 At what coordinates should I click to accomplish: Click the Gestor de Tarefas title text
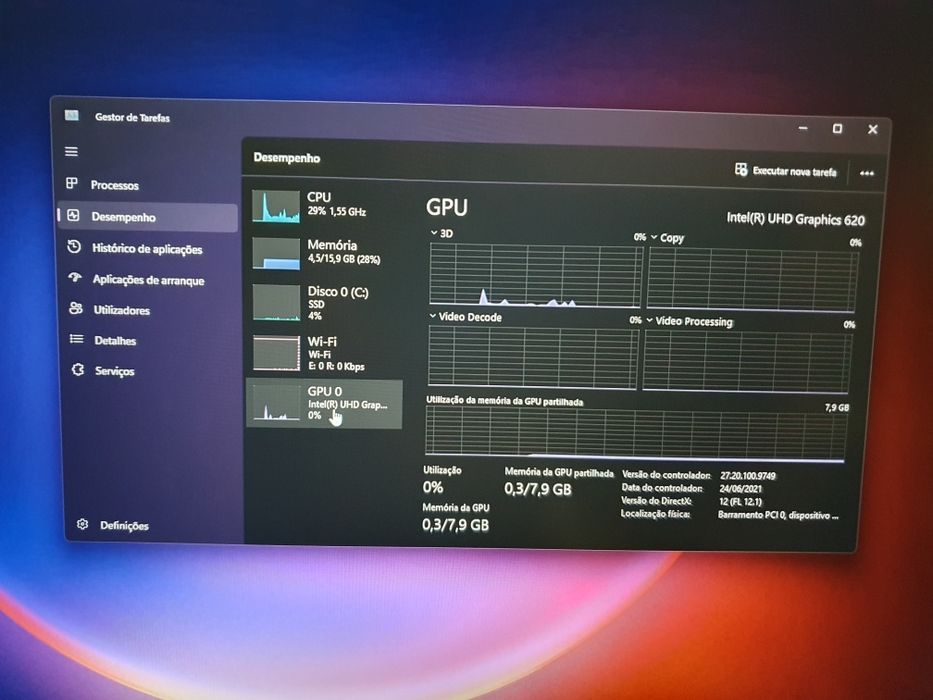132,117
